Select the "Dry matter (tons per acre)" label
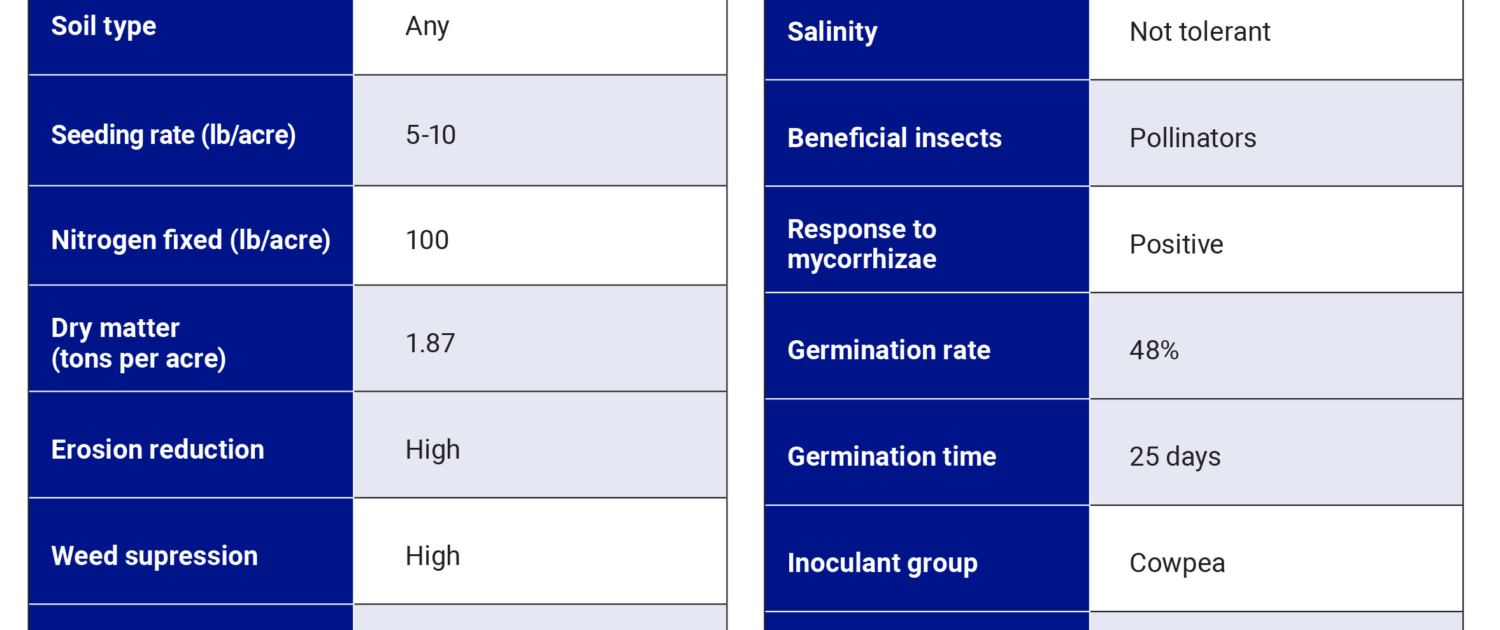The image size is (1500, 630). click(138, 343)
